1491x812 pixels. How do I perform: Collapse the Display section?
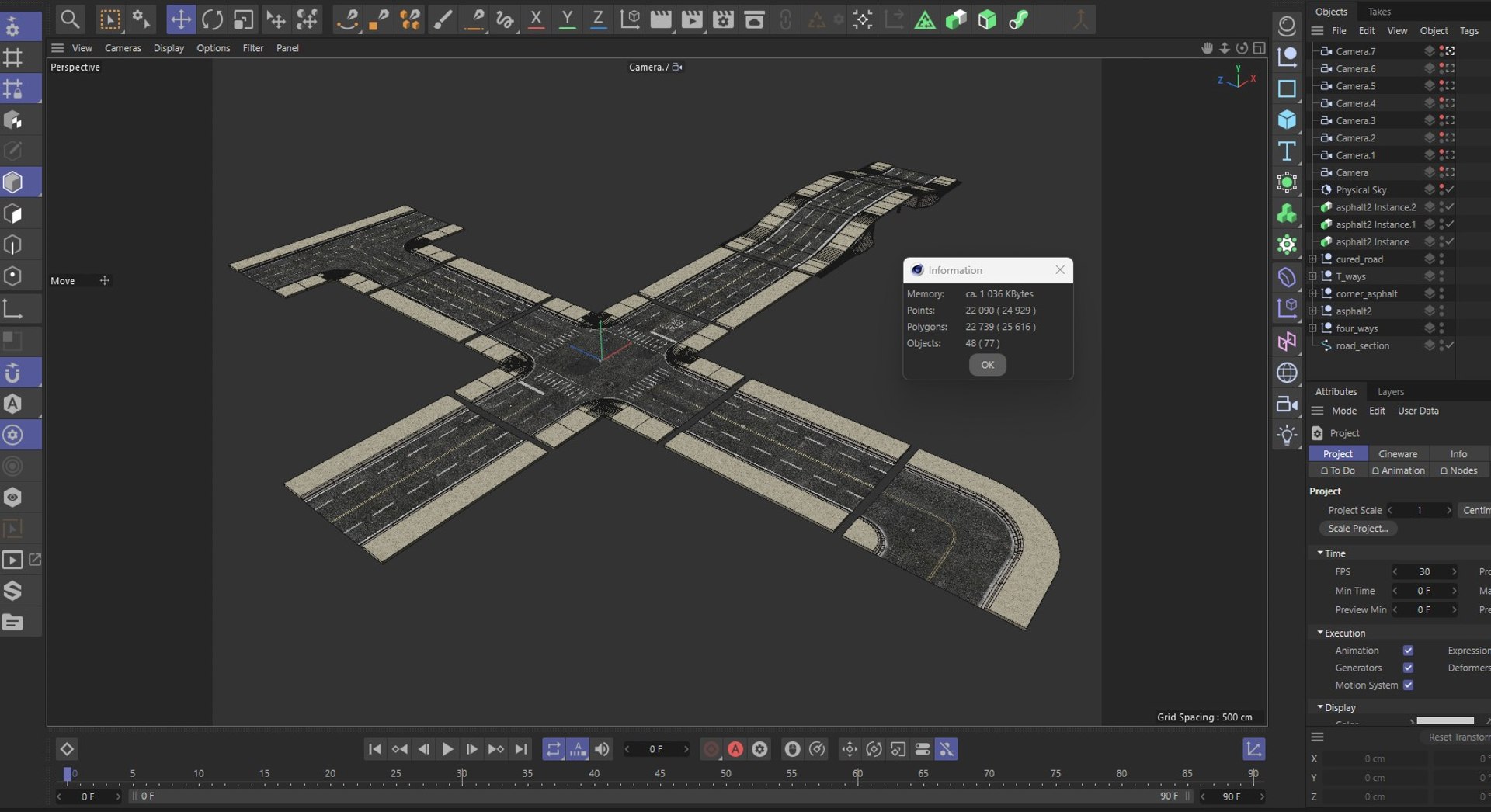pyautogui.click(x=1320, y=707)
